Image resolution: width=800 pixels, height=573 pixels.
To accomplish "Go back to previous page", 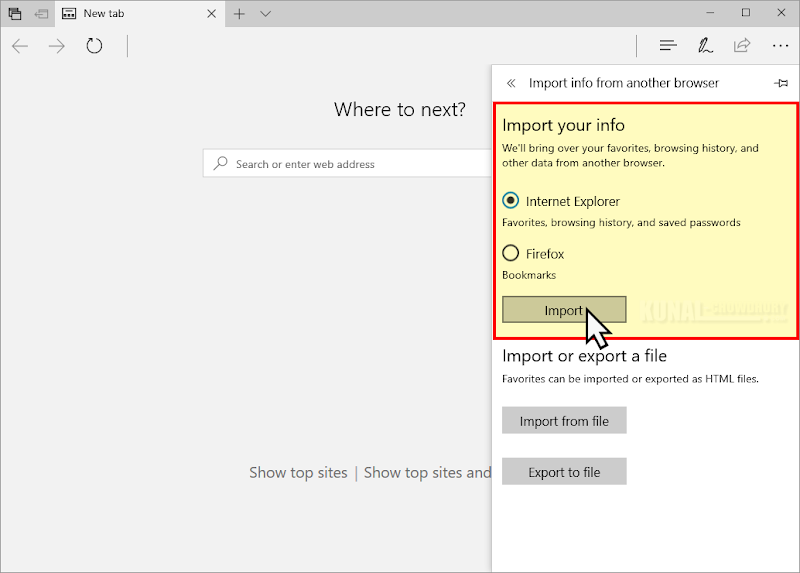I will pyautogui.click(x=20, y=46).
